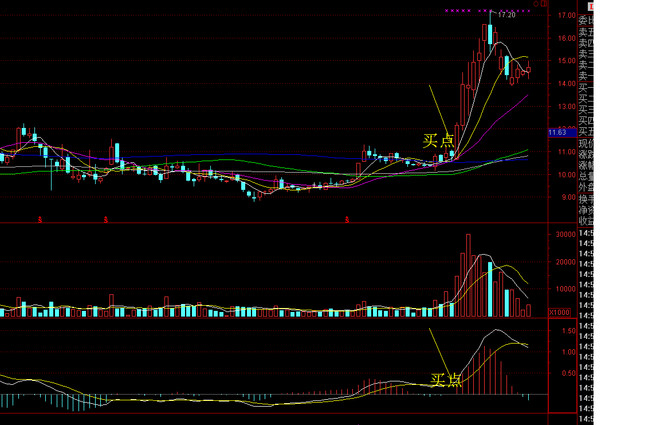Click the 现价 row in the quote panel
Image resolution: width=660 pixels, height=425 pixels.
(585, 143)
